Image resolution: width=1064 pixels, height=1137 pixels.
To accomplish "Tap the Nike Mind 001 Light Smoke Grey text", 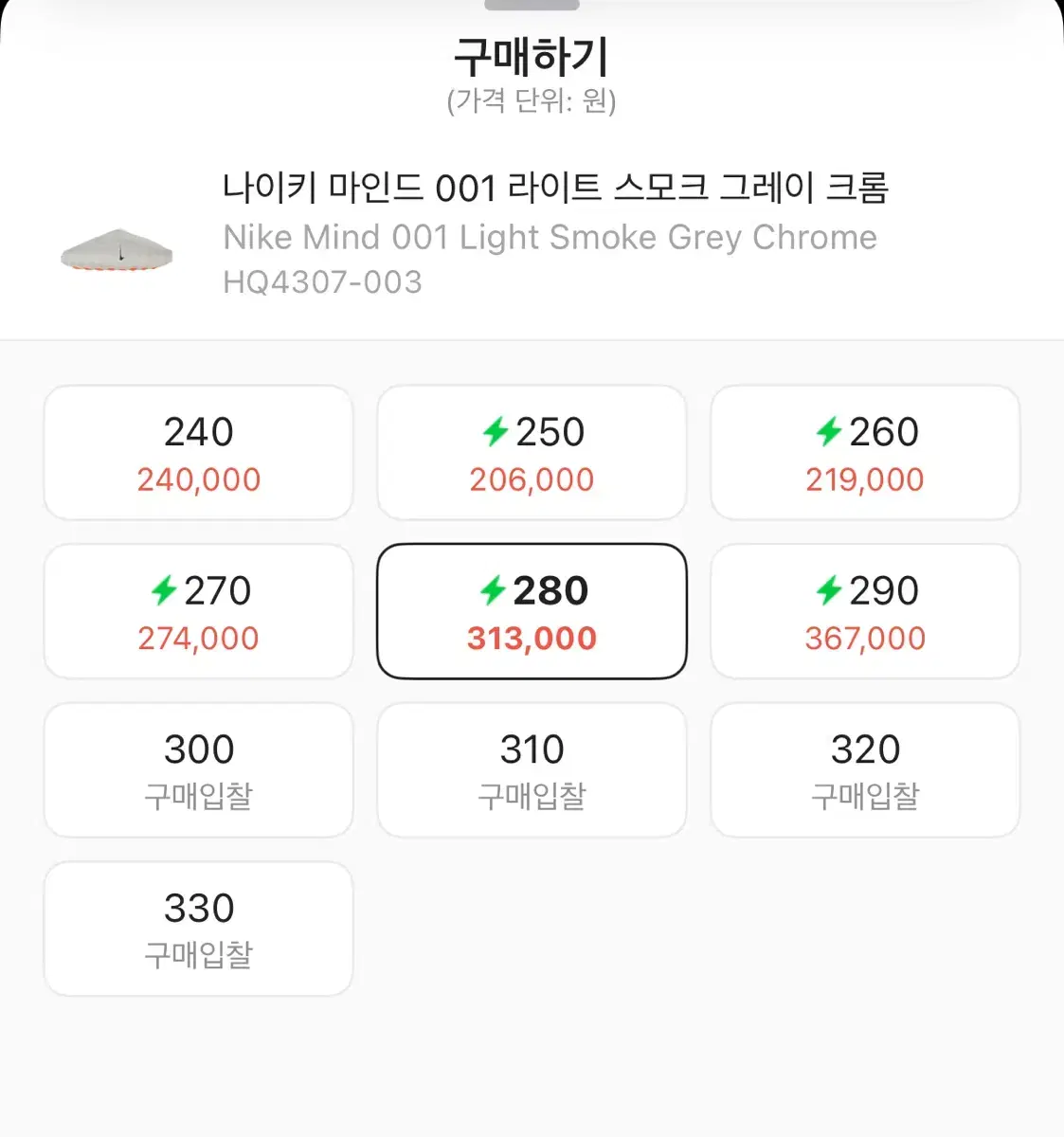I will (483, 237).
